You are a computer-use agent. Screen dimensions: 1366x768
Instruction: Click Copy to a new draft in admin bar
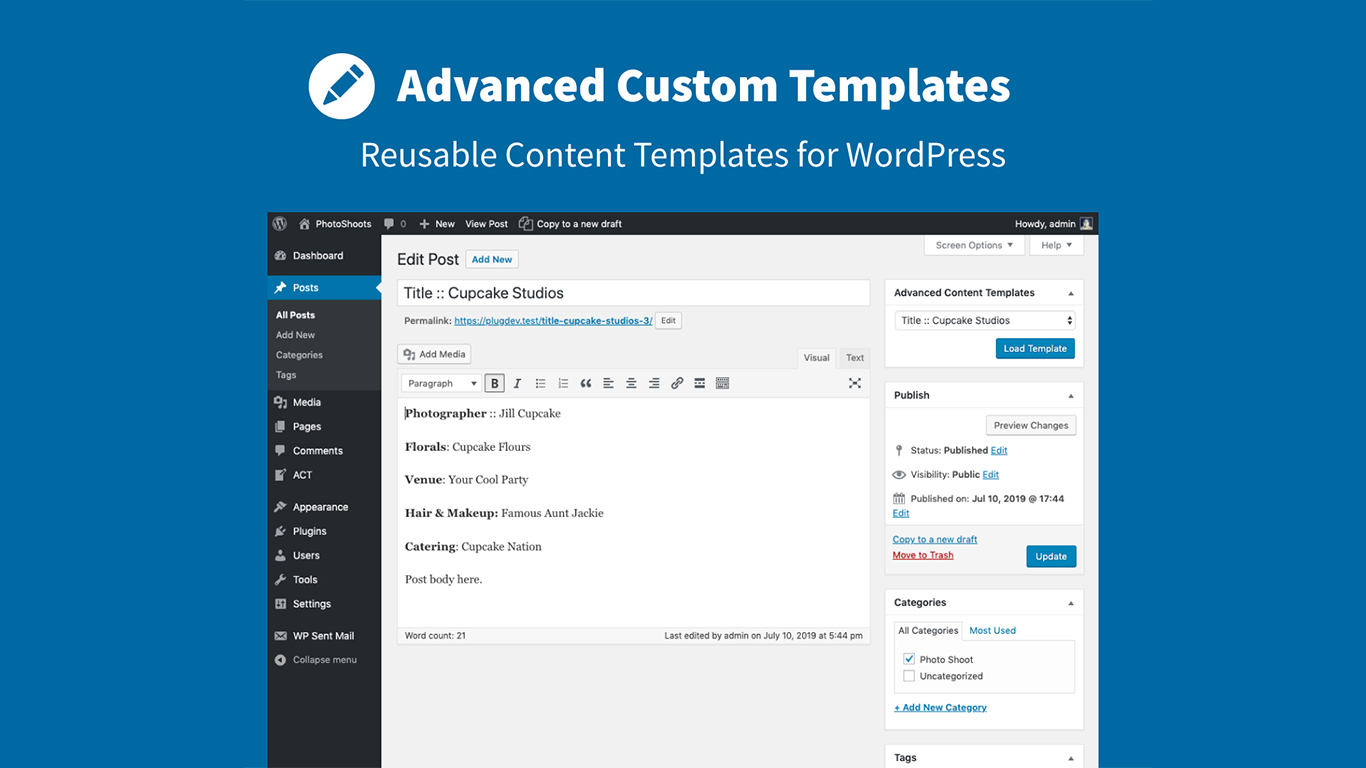point(570,224)
